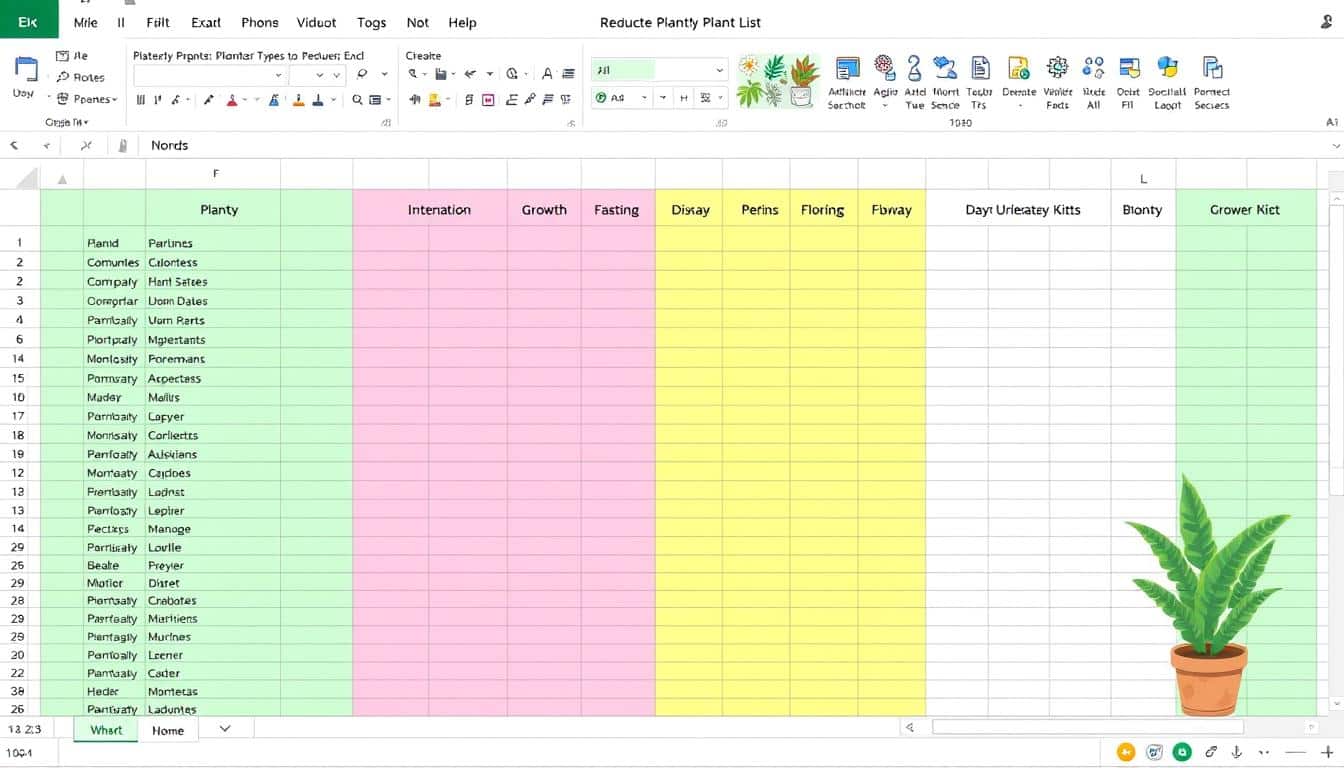Click the green EK app button

[x=29, y=20]
